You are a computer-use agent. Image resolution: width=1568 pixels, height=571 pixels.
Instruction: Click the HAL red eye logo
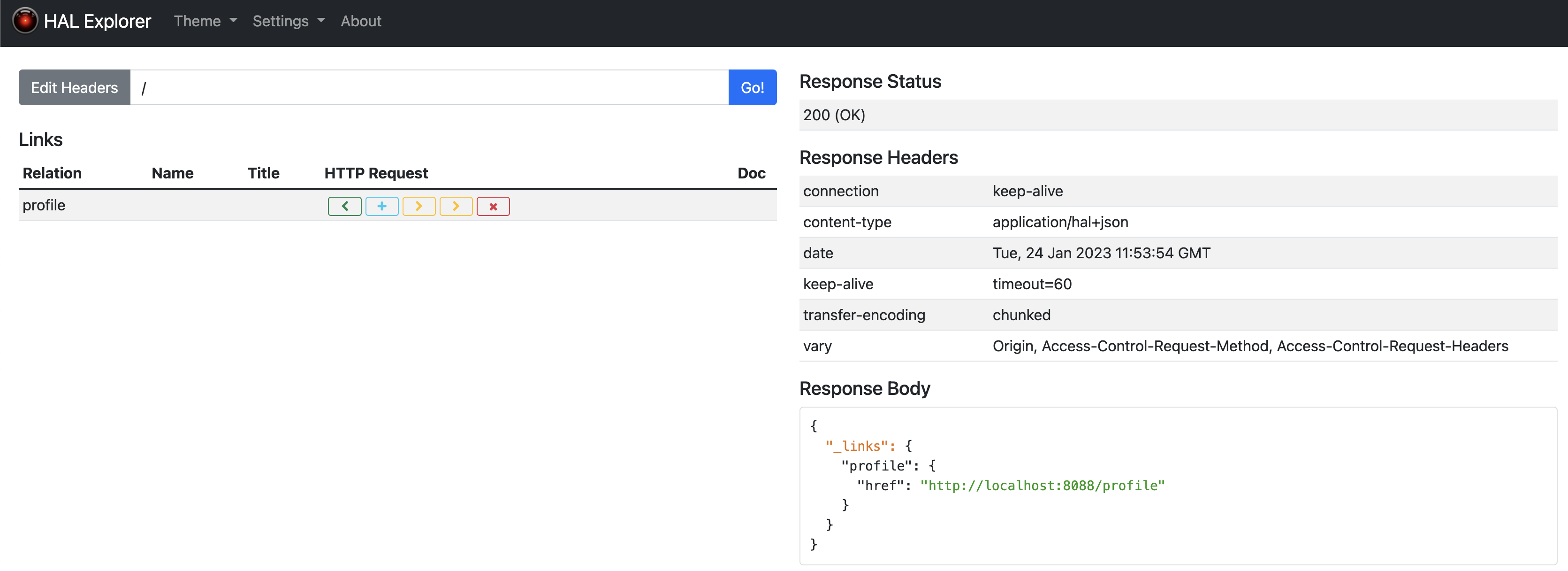25,21
